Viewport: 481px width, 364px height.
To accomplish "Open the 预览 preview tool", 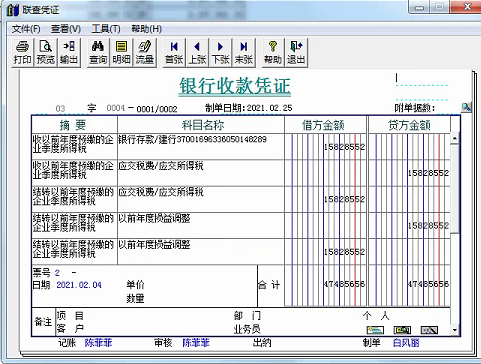I will pos(46,52).
